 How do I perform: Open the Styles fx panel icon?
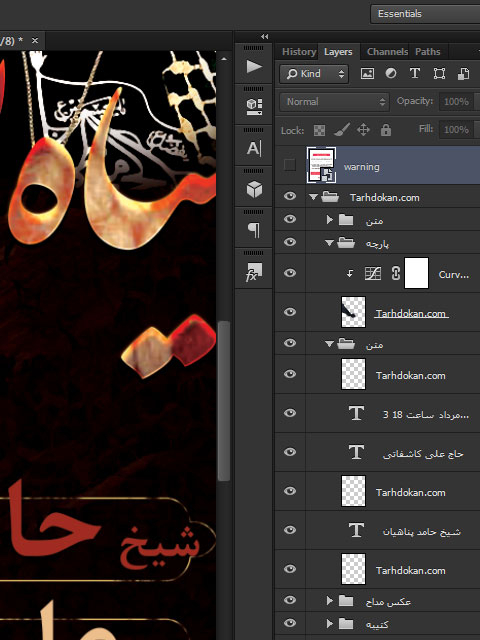click(x=254, y=272)
